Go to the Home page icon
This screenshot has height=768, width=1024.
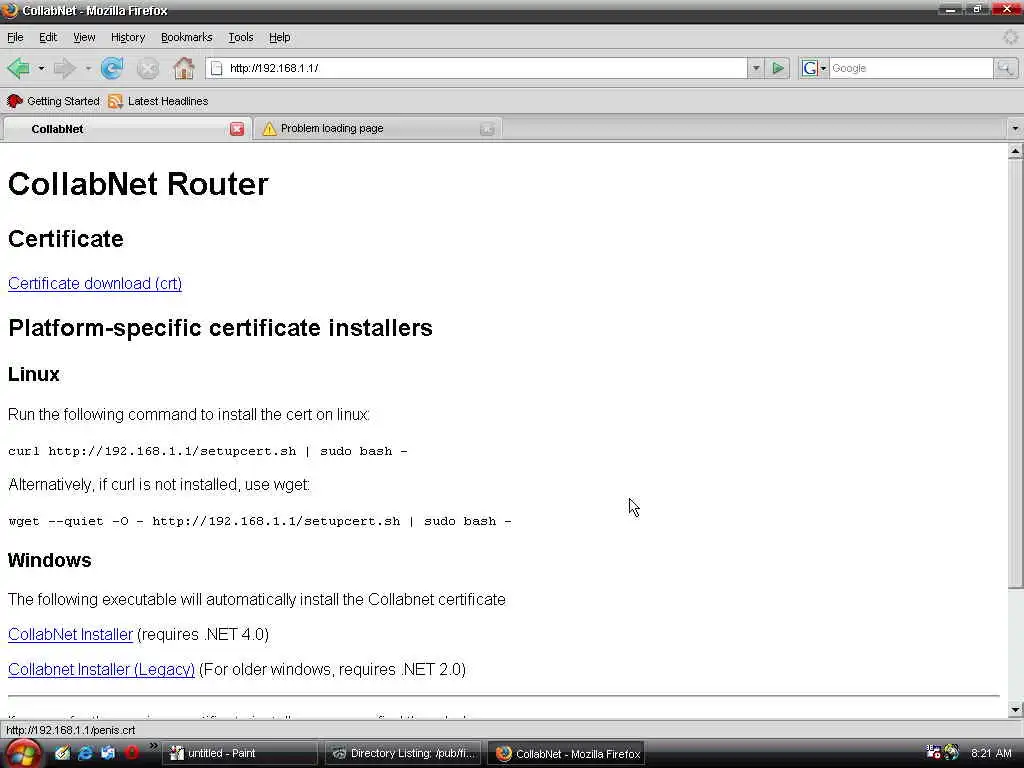(x=184, y=68)
